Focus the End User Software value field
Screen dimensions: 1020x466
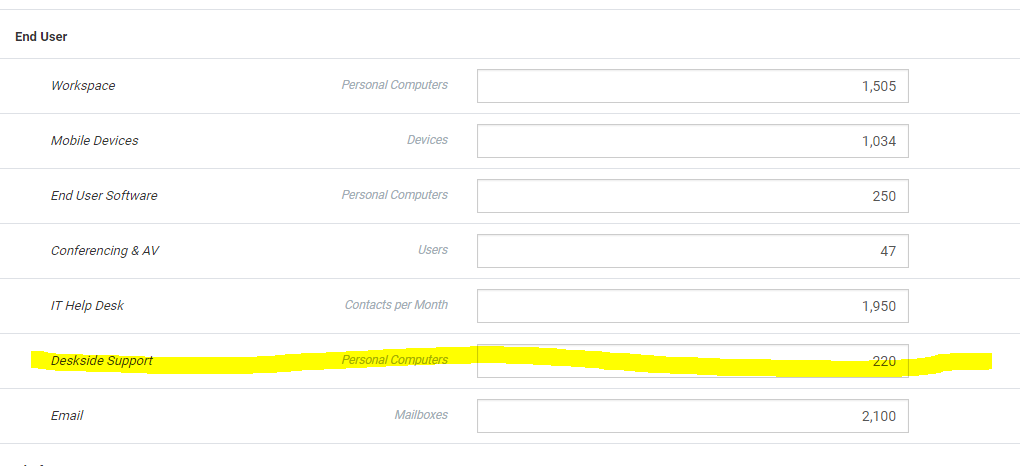click(693, 196)
